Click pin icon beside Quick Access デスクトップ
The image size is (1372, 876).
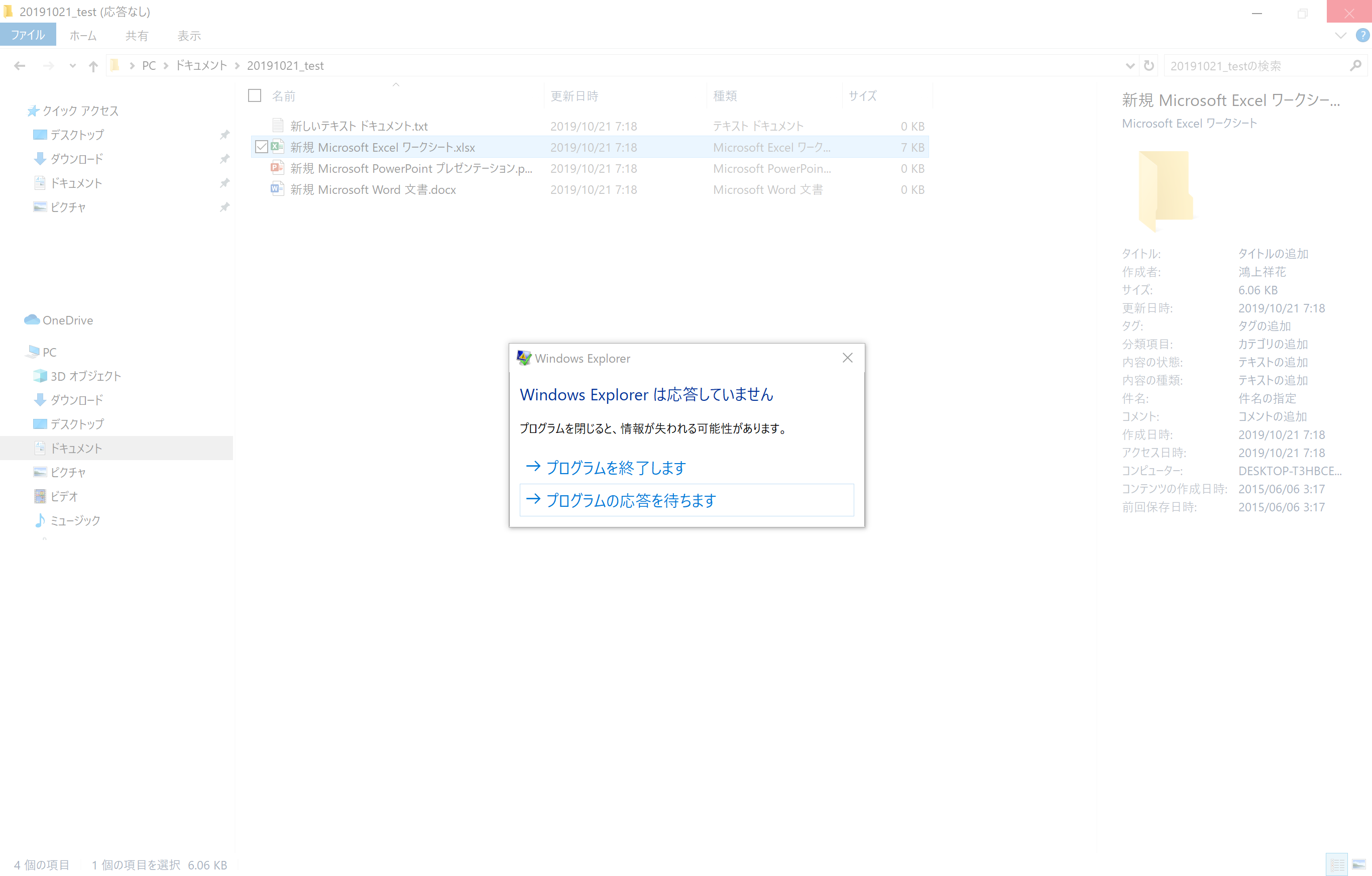click(x=224, y=135)
